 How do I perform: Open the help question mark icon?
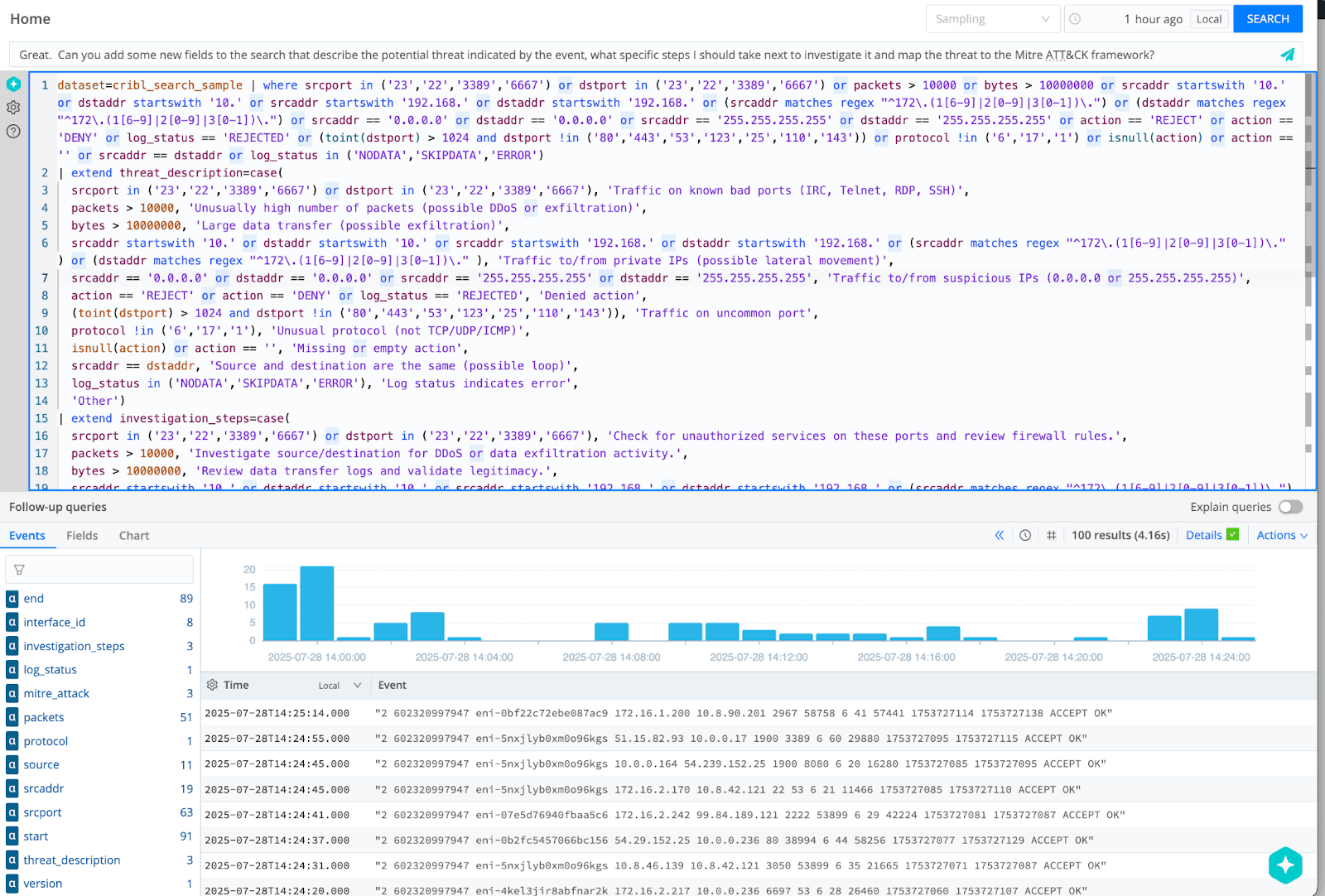(13, 131)
